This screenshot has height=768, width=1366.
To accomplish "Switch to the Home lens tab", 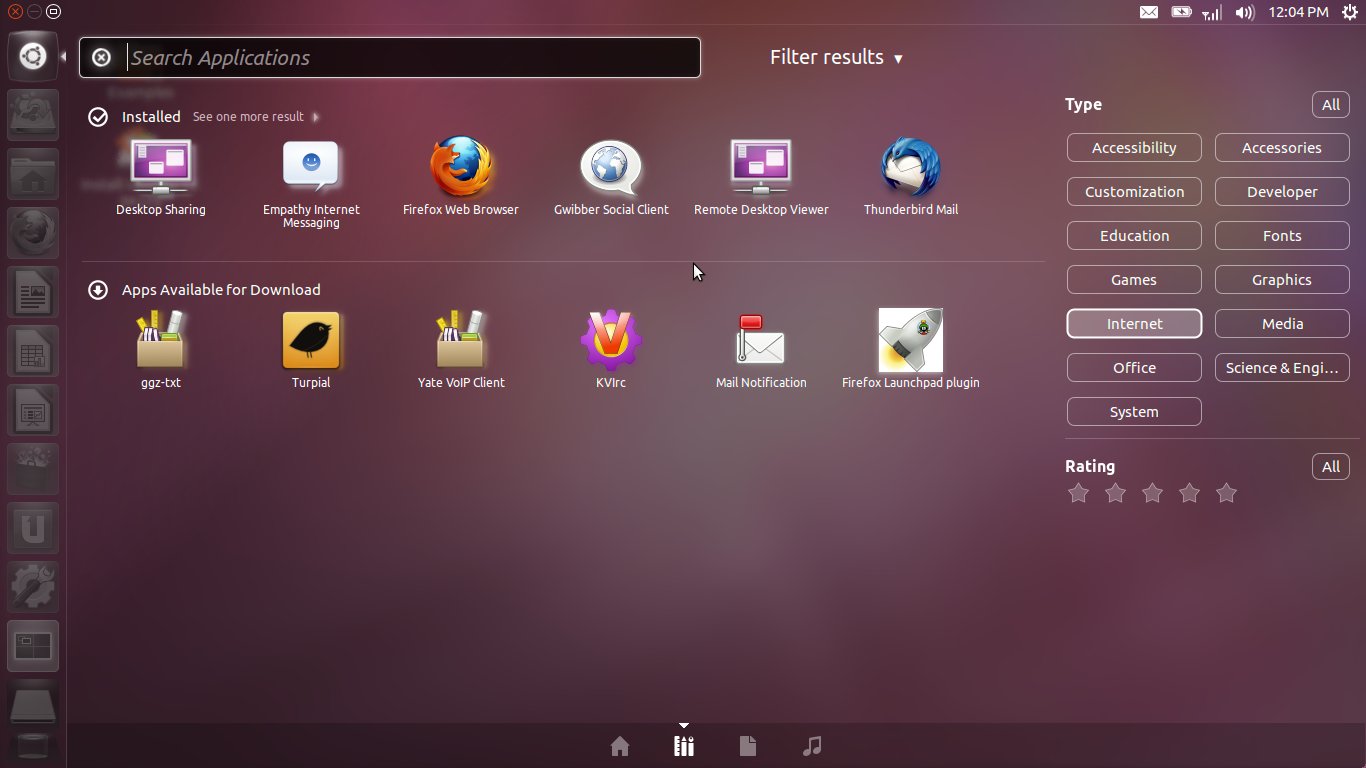I will [620, 746].
